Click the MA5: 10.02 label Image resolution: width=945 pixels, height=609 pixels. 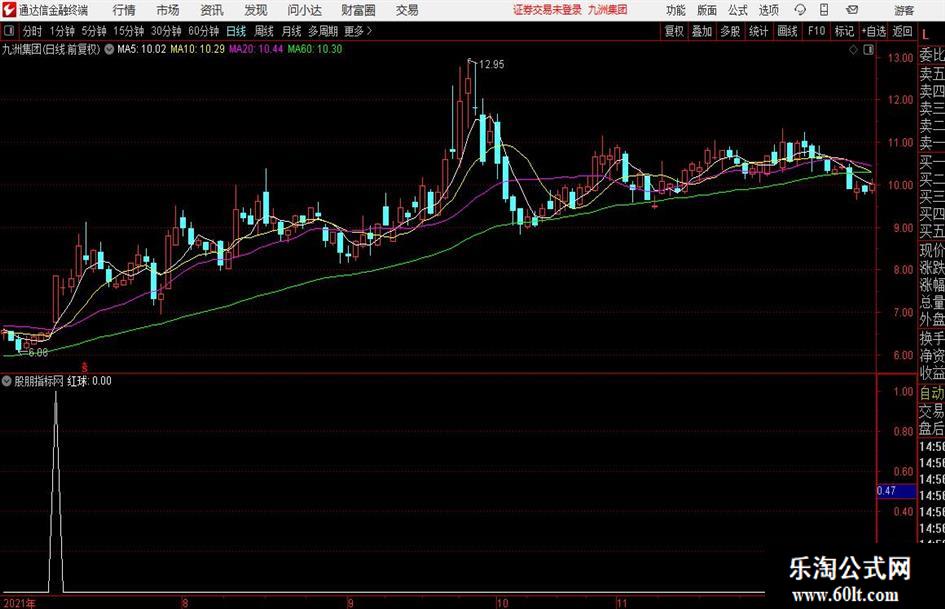(x=141, y=49)
